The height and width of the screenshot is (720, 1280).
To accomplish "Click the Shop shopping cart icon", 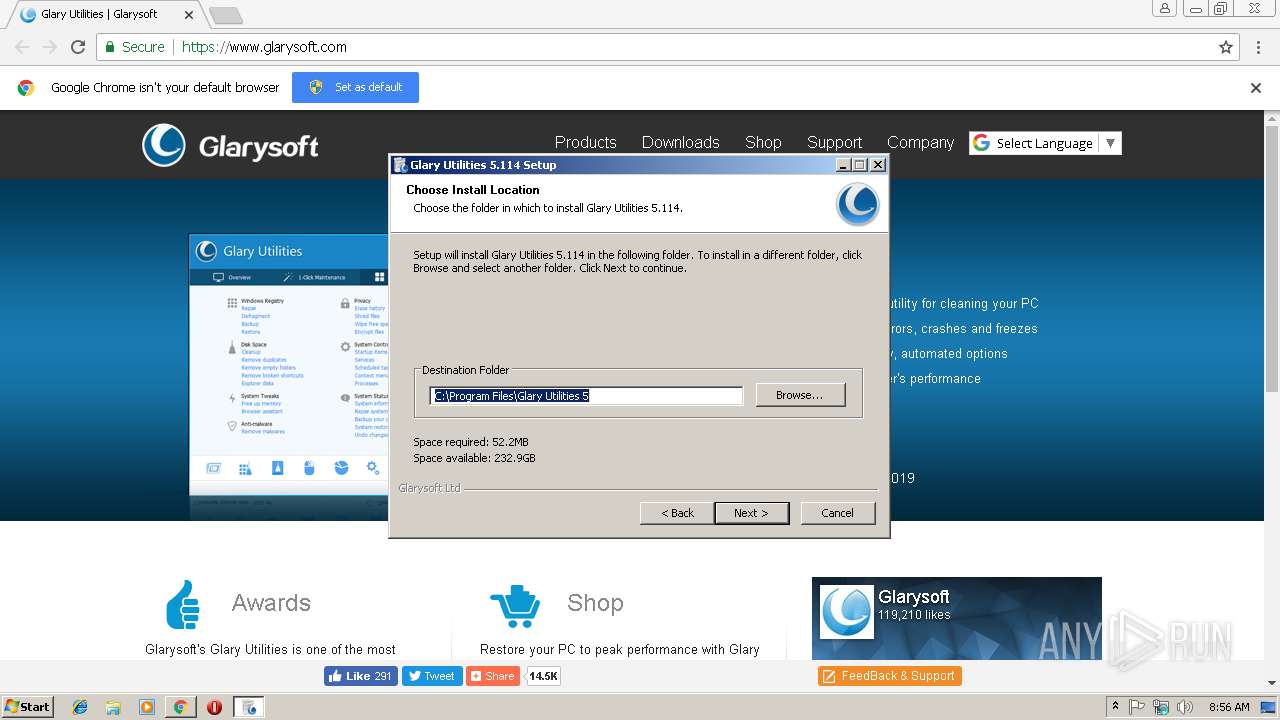I will [x=515, y=606].
